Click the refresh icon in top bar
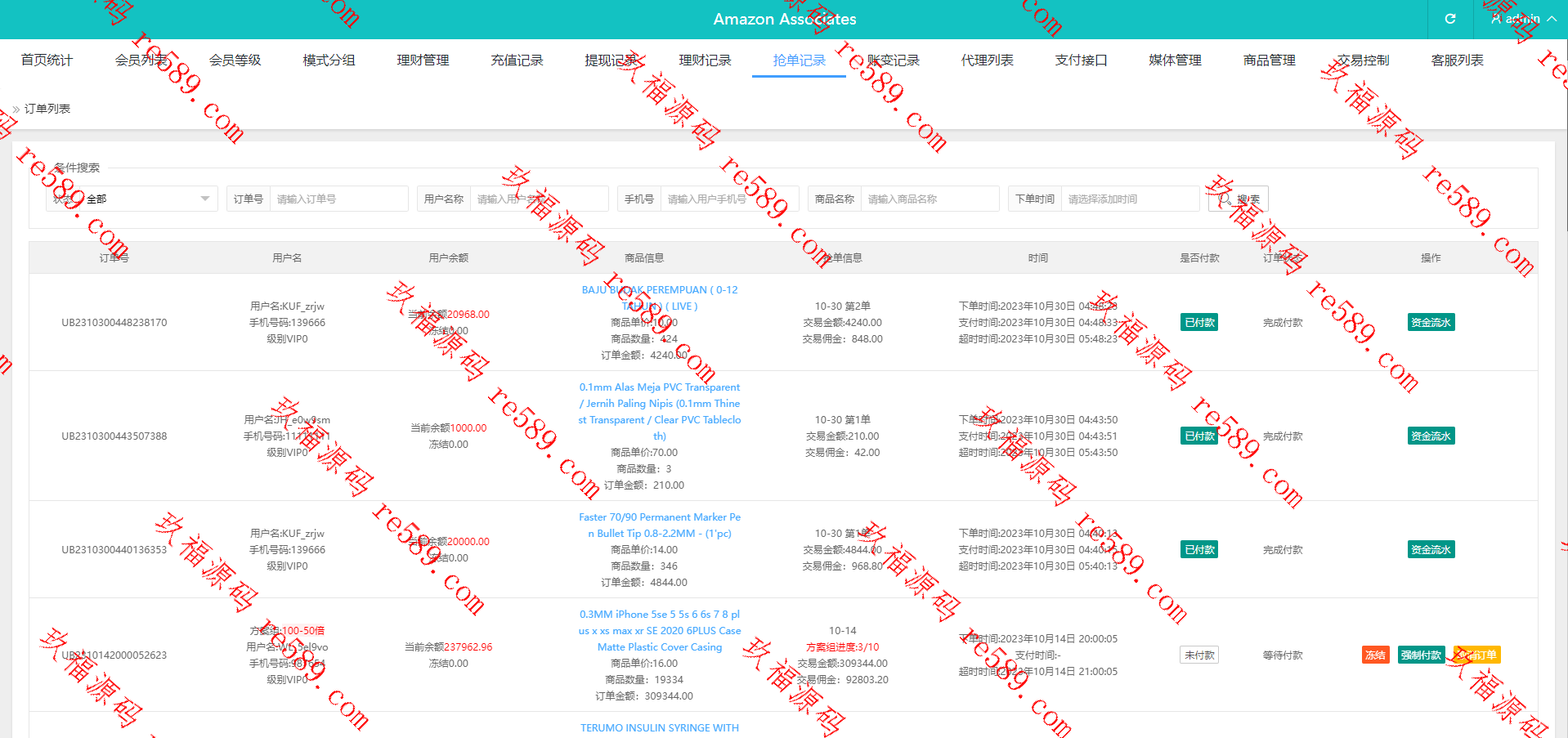This screenshot has height=738, width=1568. [x=1450, y=19]
